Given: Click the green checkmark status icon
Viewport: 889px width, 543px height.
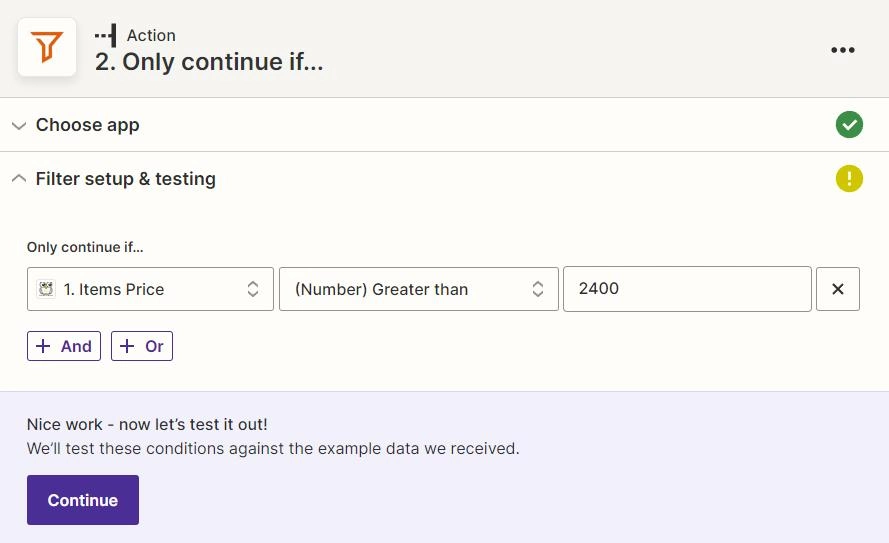Looking at the screenshot, I should tap(849, 125).
